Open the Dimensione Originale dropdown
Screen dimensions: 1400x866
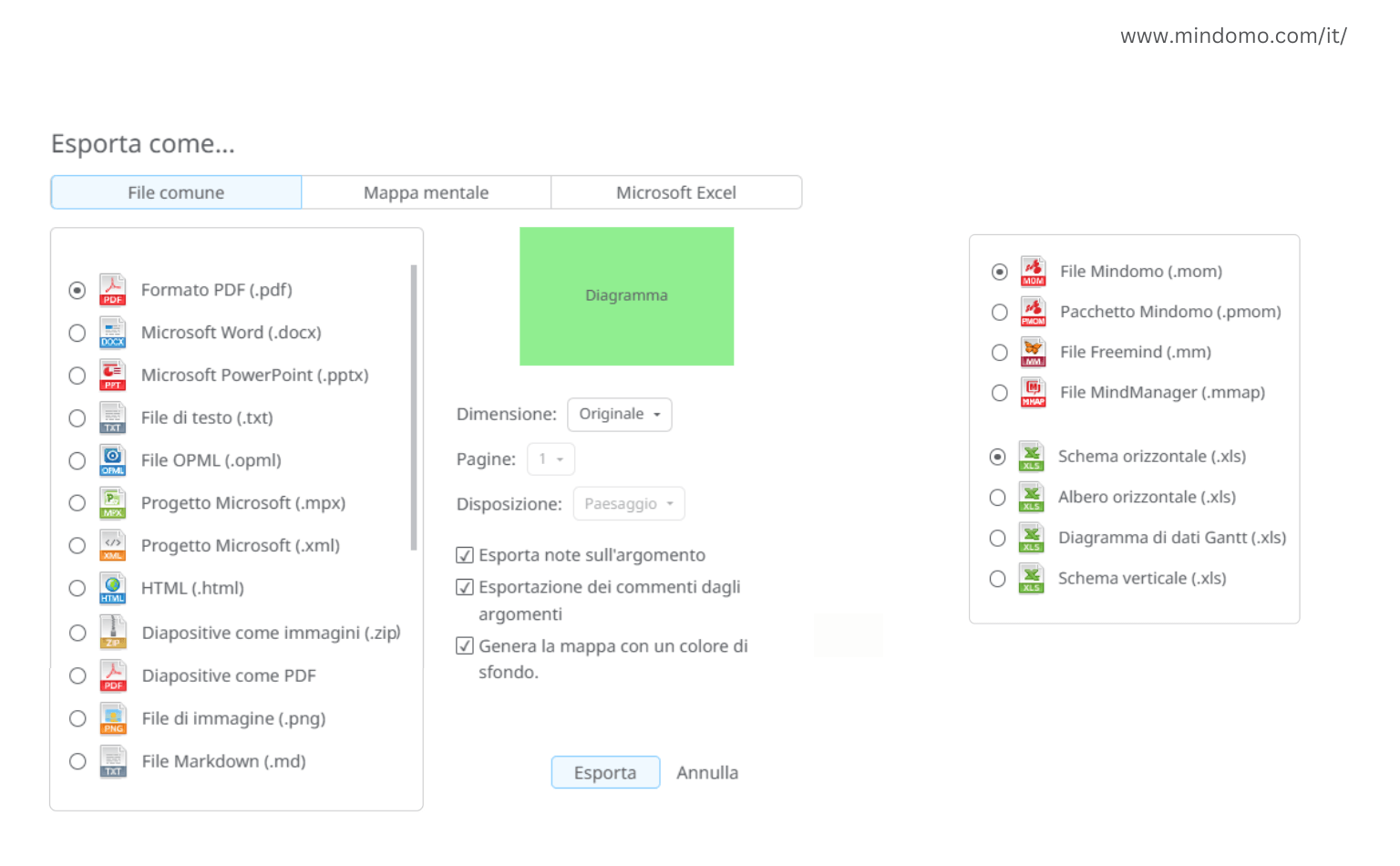[x=619, y=415]
